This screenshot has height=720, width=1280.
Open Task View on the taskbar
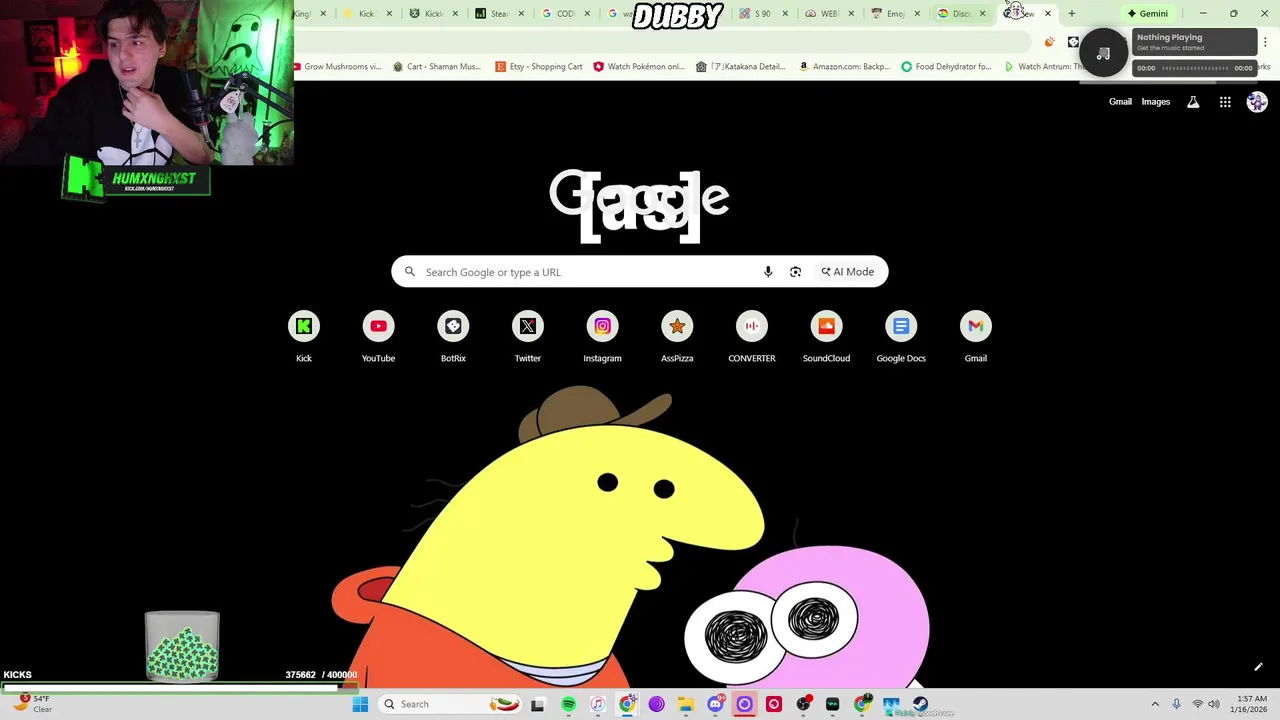click(537, 704)
